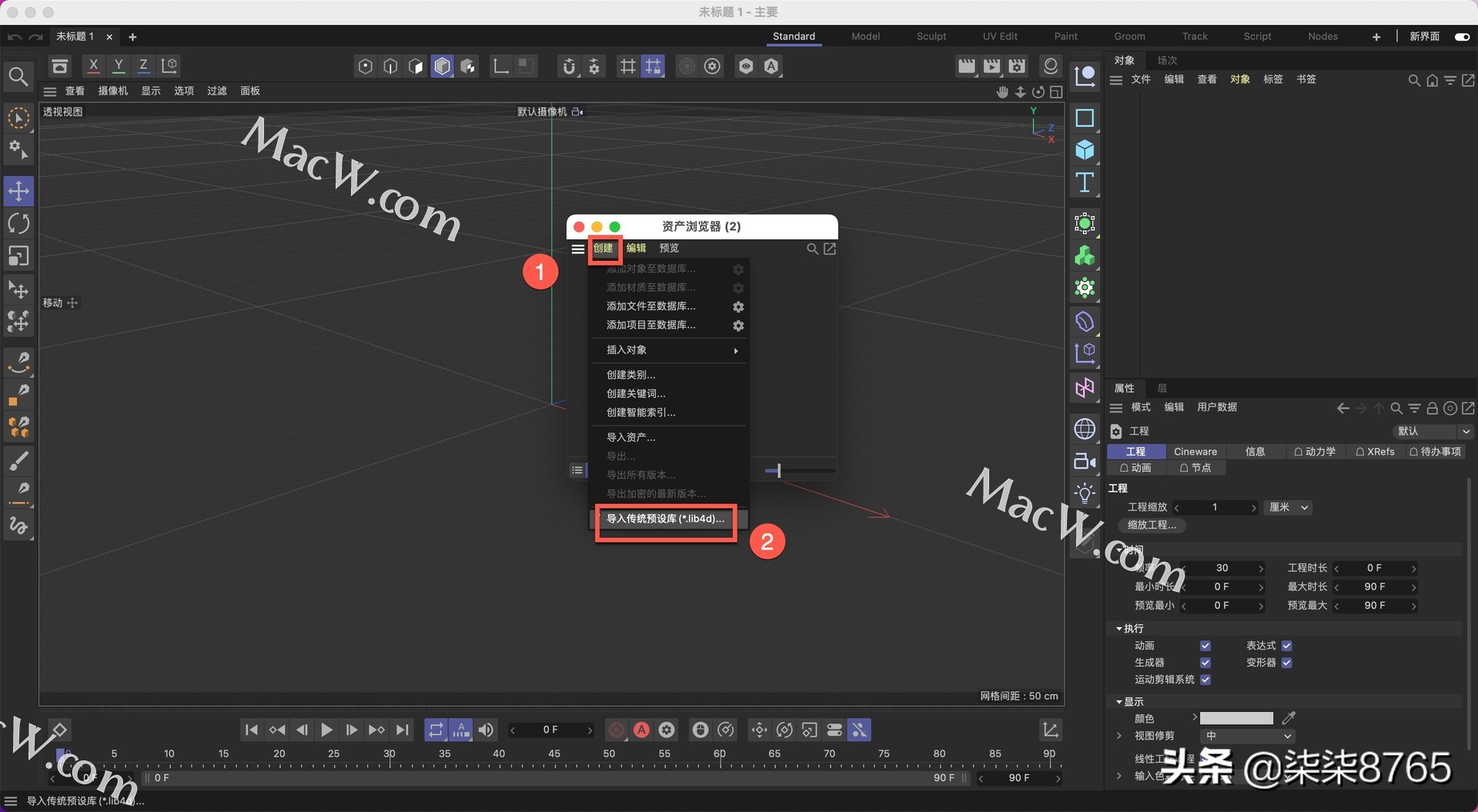Switch to the Cineware tab in attributes

(x=1195, y=451)
